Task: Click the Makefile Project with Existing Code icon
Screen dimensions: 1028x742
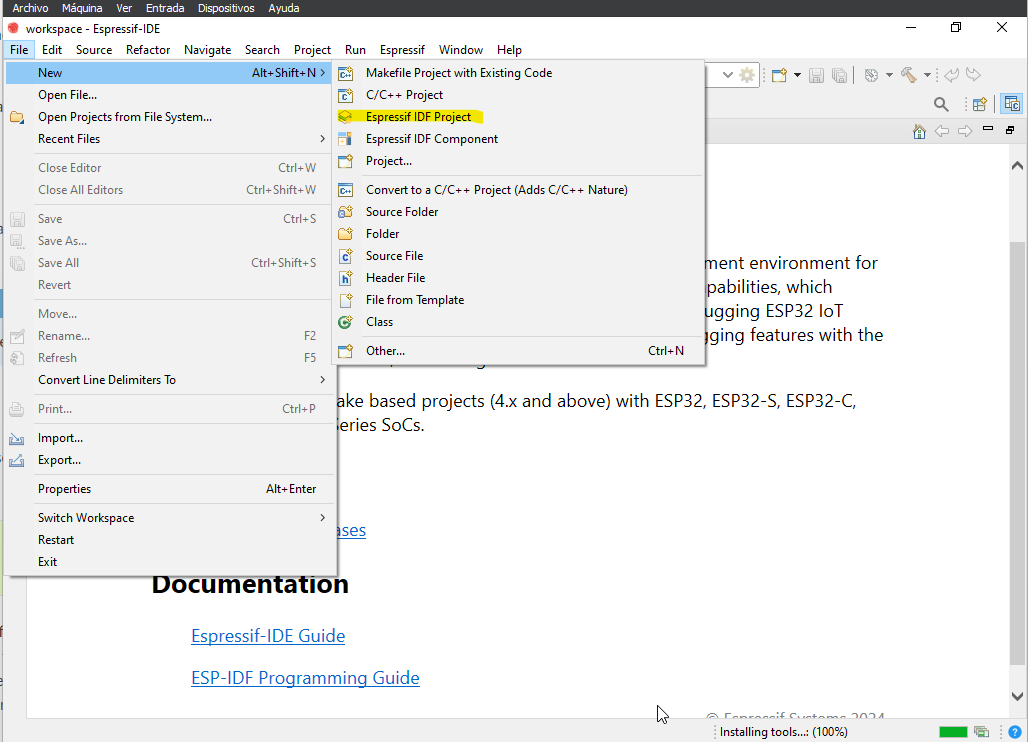Action: click(346, 73)
